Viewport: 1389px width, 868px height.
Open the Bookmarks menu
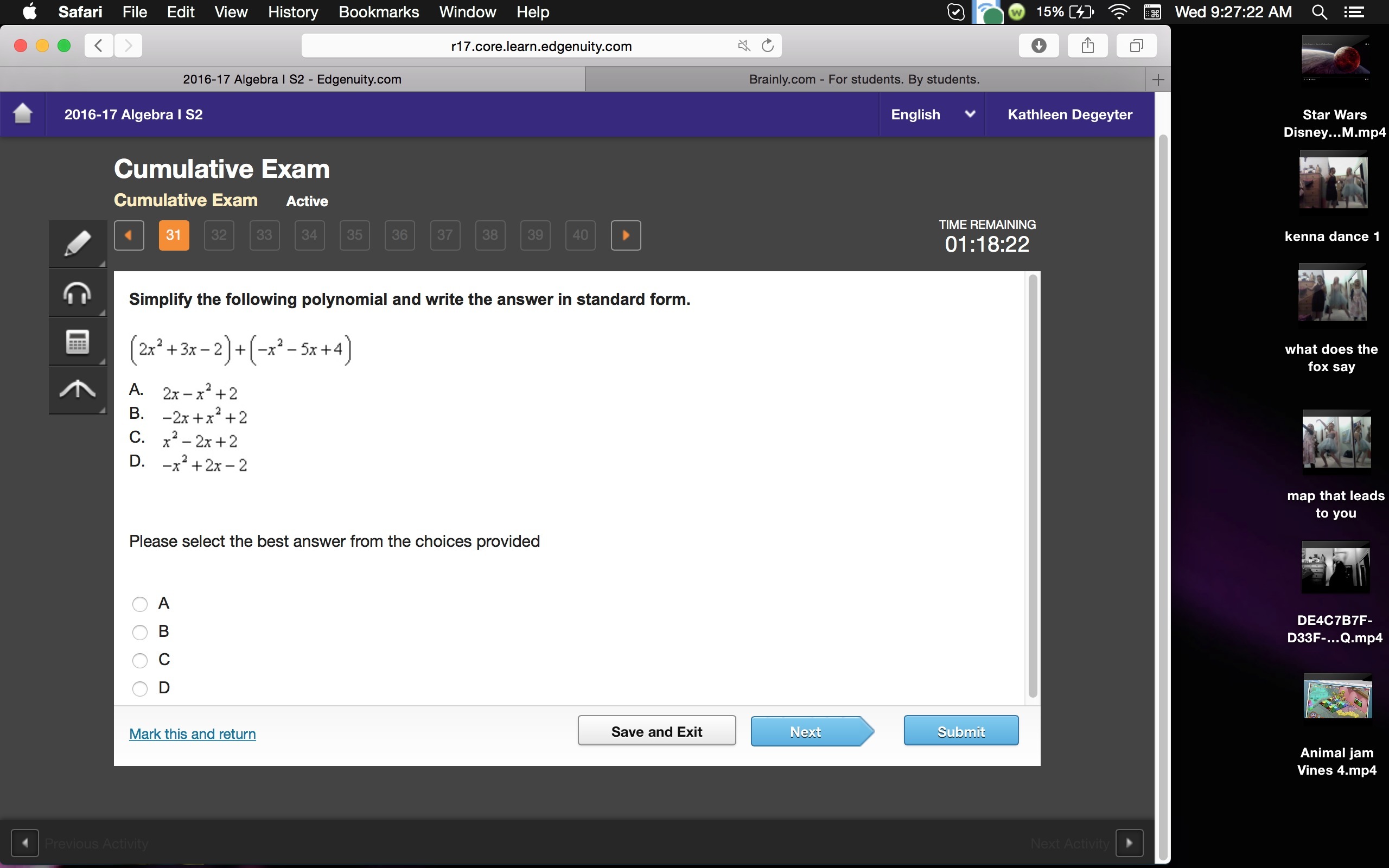coord(378,12)
